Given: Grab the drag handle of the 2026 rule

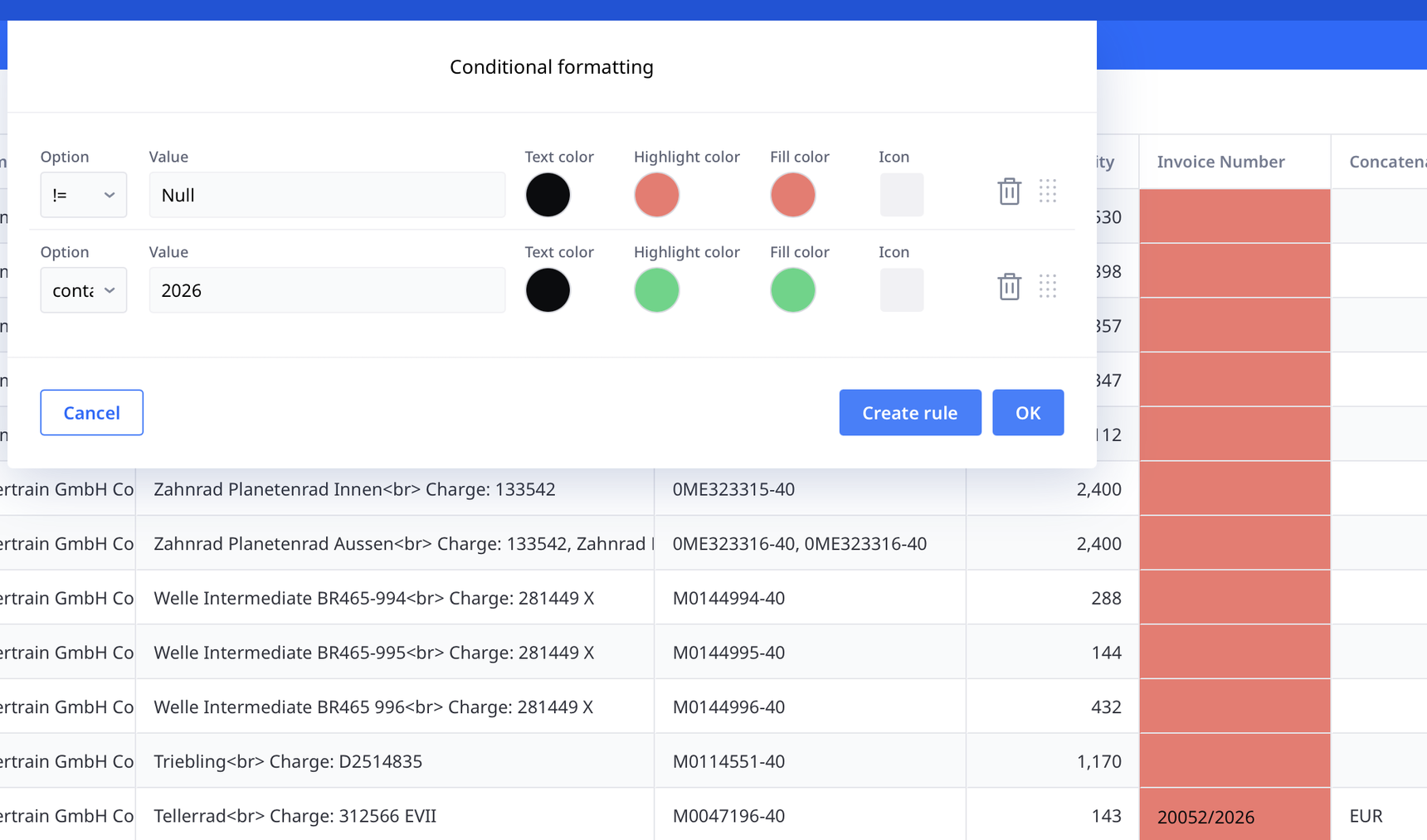Looking at the screenshot, I should click(x=1048, y=287).
